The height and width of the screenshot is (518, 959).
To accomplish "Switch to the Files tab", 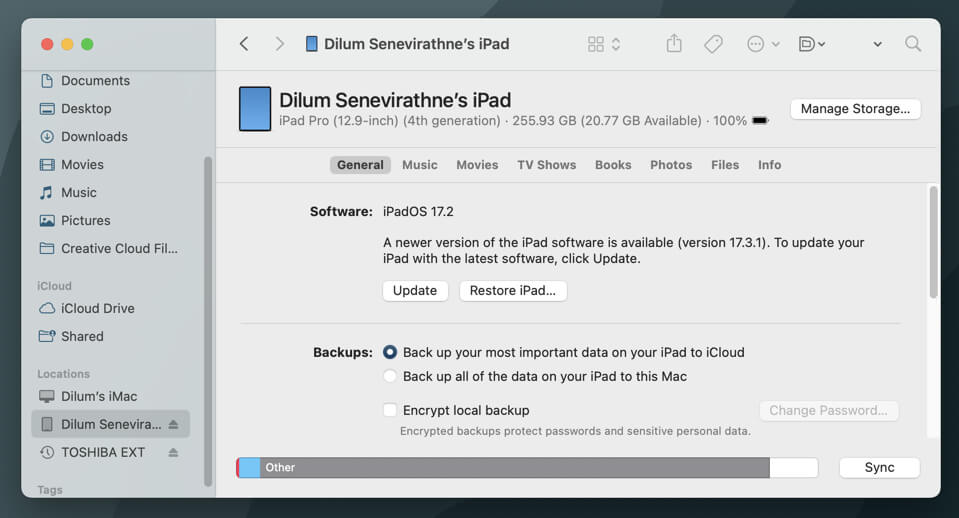I will click(x=725, y=165).
